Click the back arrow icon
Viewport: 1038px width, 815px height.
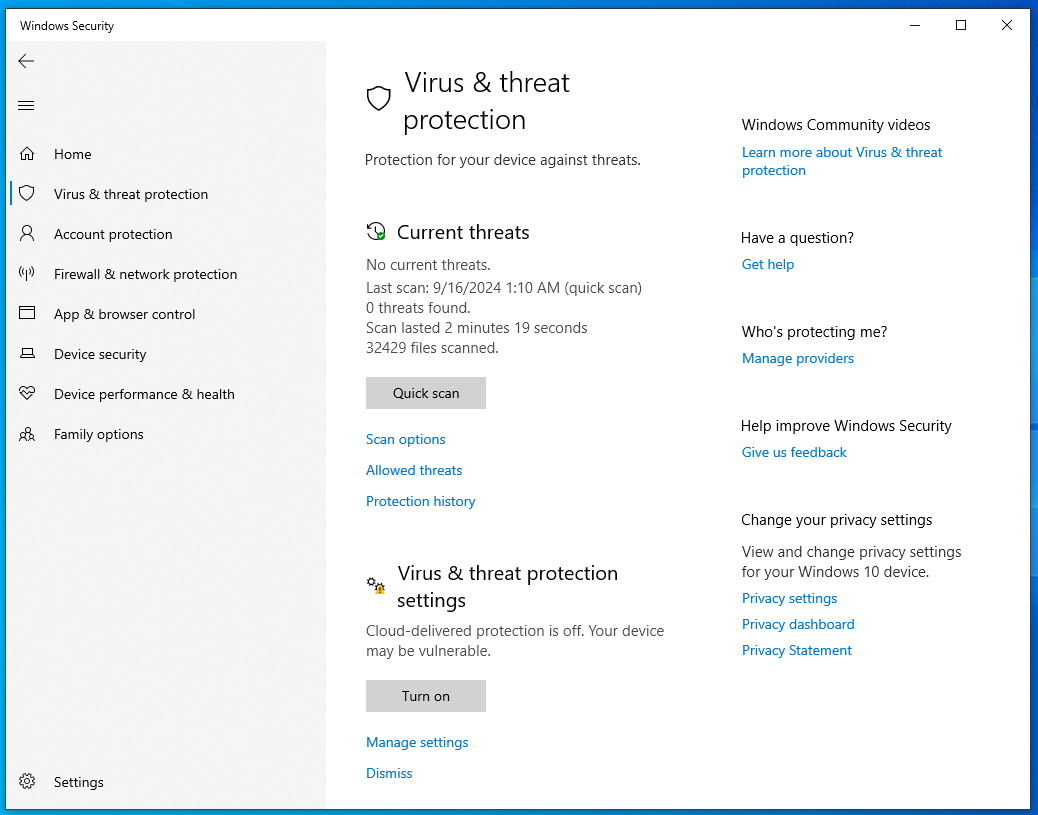click(26, 61)
